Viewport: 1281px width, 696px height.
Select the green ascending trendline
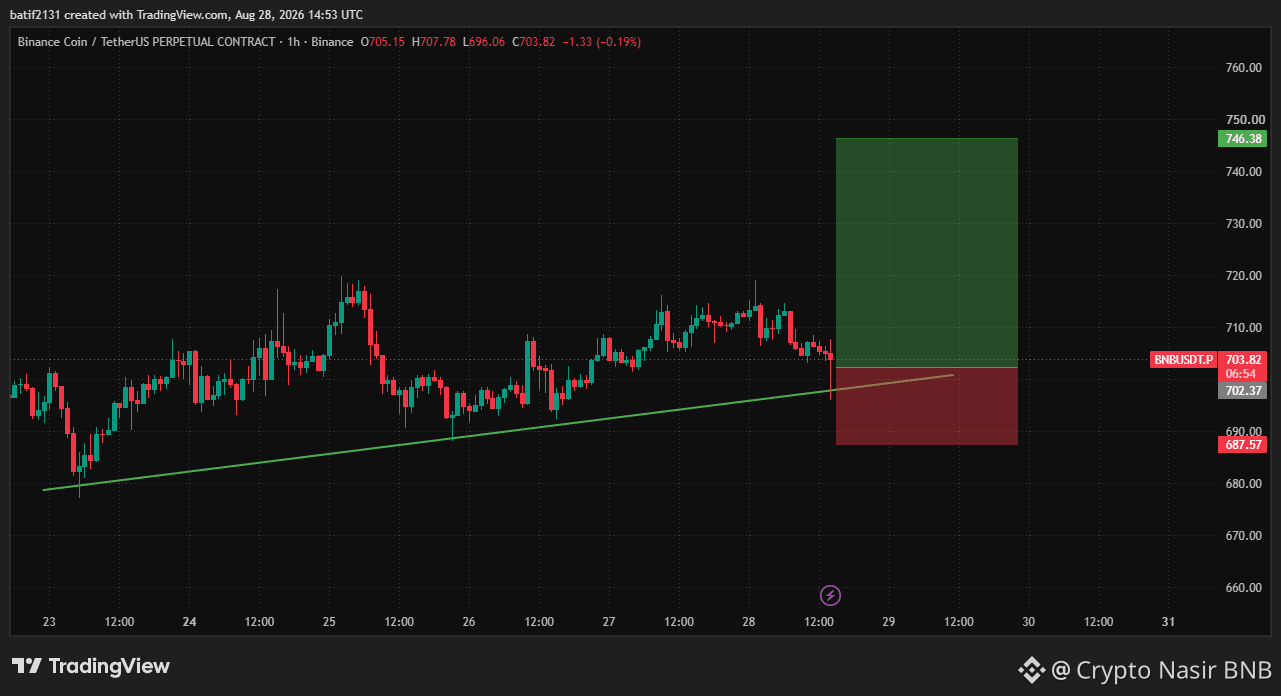pos(498,433)
